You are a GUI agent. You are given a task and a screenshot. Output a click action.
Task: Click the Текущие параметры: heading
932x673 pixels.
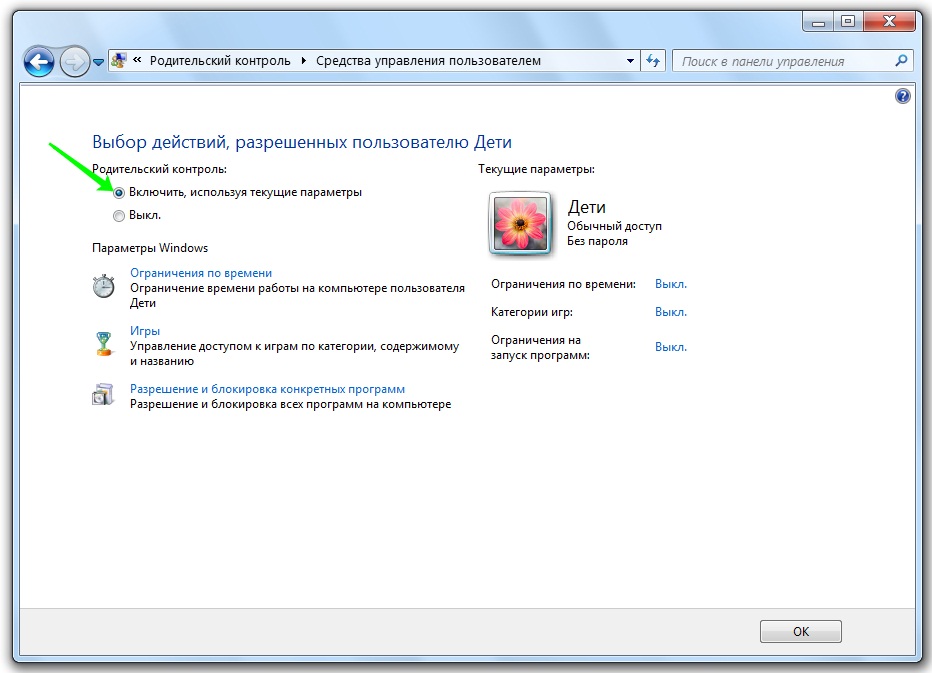coord(536,169)
